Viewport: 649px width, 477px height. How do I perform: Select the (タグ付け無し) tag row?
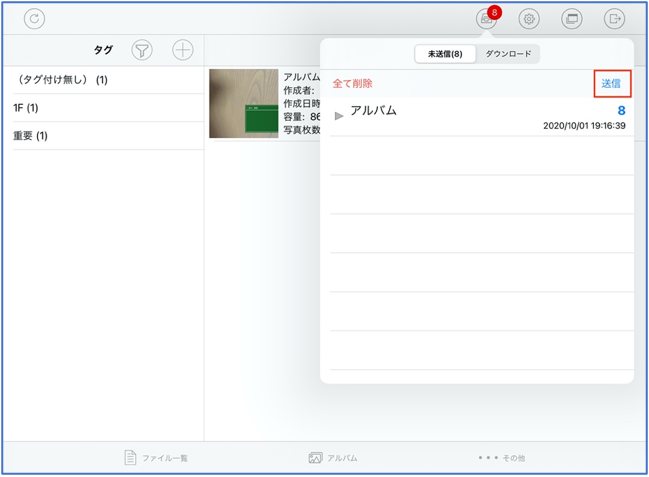102,80
